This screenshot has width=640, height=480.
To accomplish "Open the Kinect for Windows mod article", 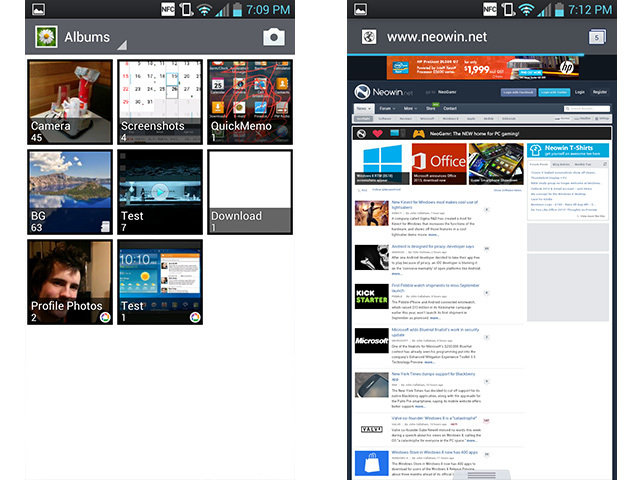I will pyautogui.click(x=434, y=204).
